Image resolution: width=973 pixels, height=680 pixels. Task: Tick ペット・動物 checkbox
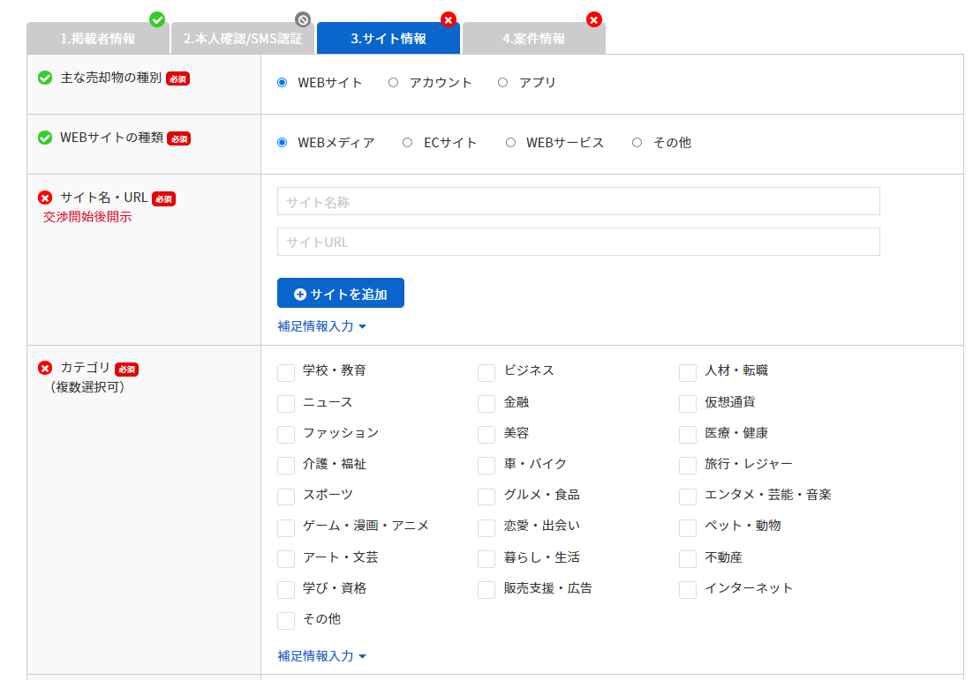688,528
